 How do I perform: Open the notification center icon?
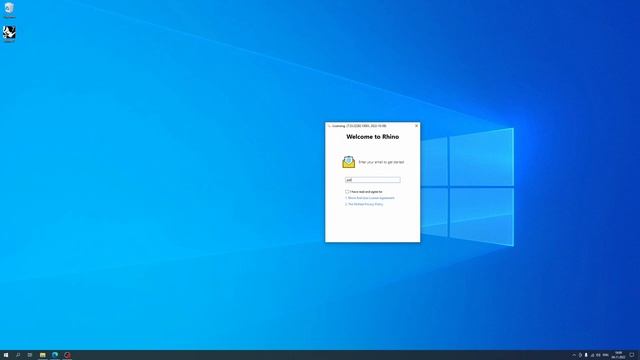point(631,355)
